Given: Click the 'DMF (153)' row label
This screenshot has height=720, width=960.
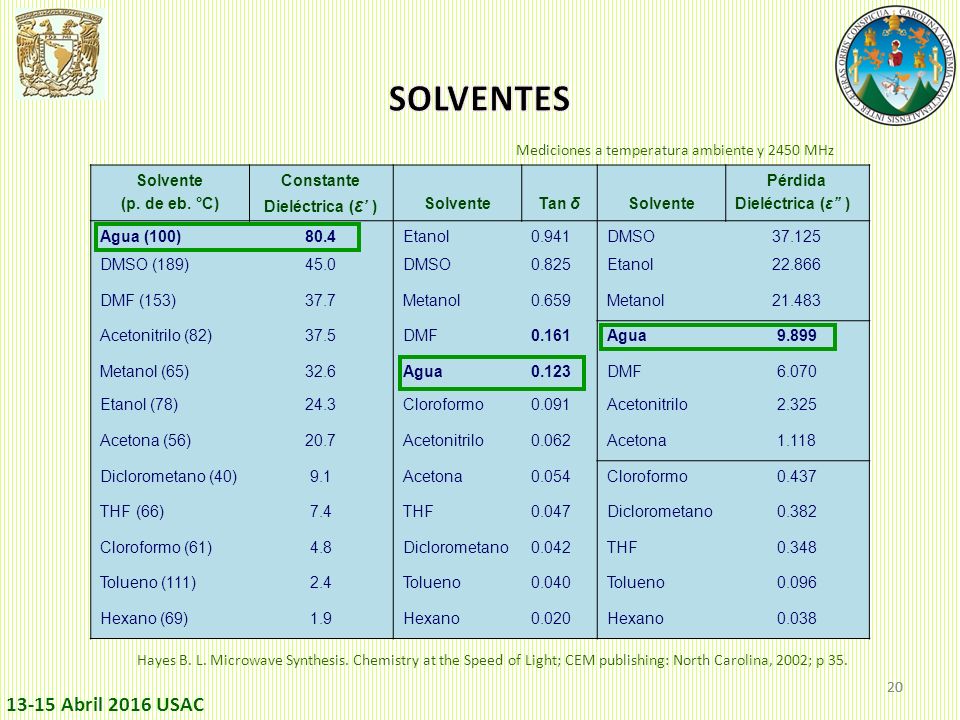Looking at the screenshot, I should coord(138,301).
